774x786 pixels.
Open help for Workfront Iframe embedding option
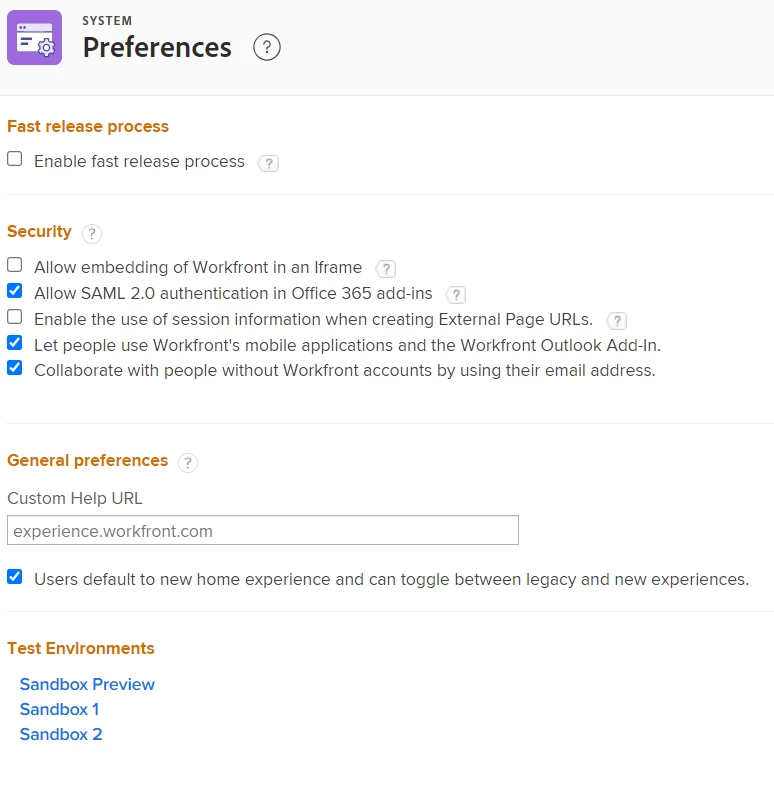pyautogui.click(x=386, y=269)
